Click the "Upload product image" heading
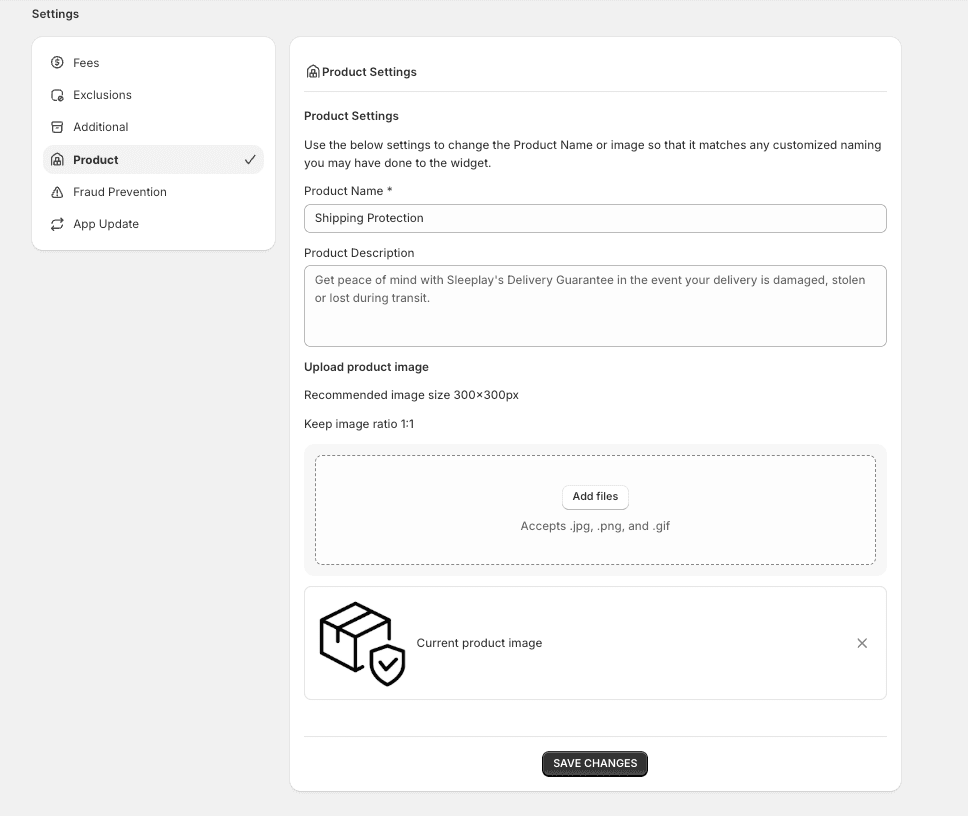Image resolution: width=968 pixels, height=816 pixels. tap(366, 367)
